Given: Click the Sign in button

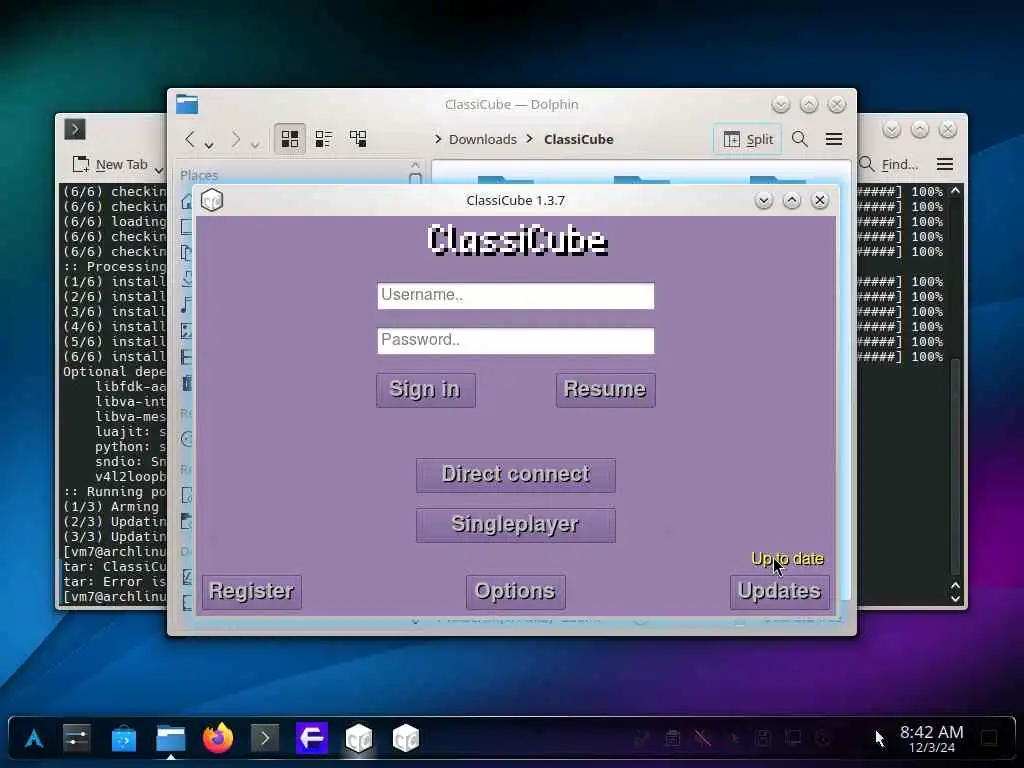Looking at the screenshot, I should click(x=425, y=390).
